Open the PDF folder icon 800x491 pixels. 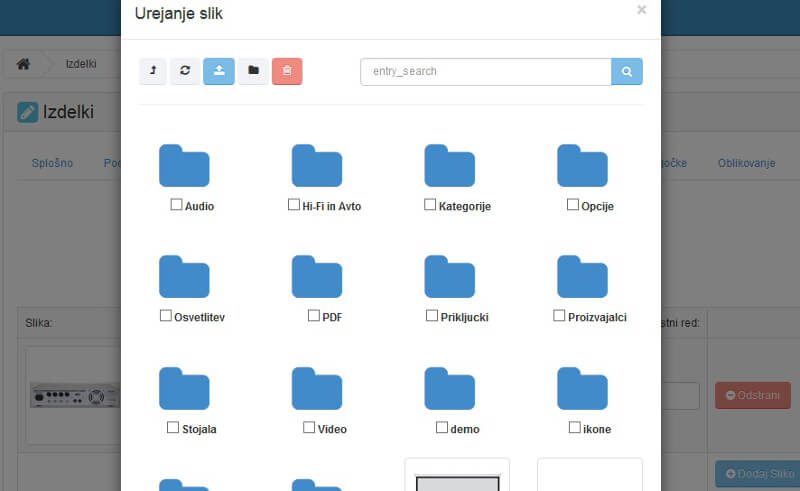pyautogui.click(x=317, y=277)
